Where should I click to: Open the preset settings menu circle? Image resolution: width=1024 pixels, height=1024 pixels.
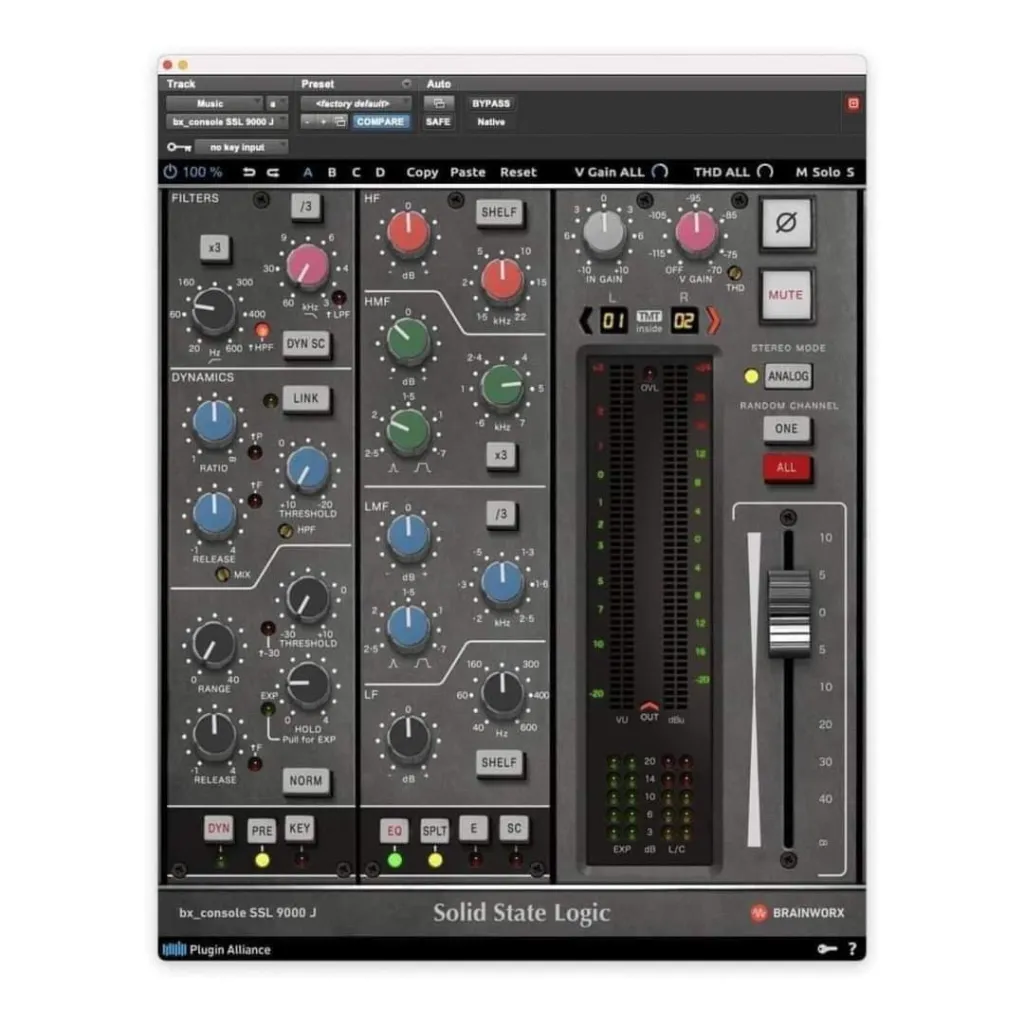(406, 84)
